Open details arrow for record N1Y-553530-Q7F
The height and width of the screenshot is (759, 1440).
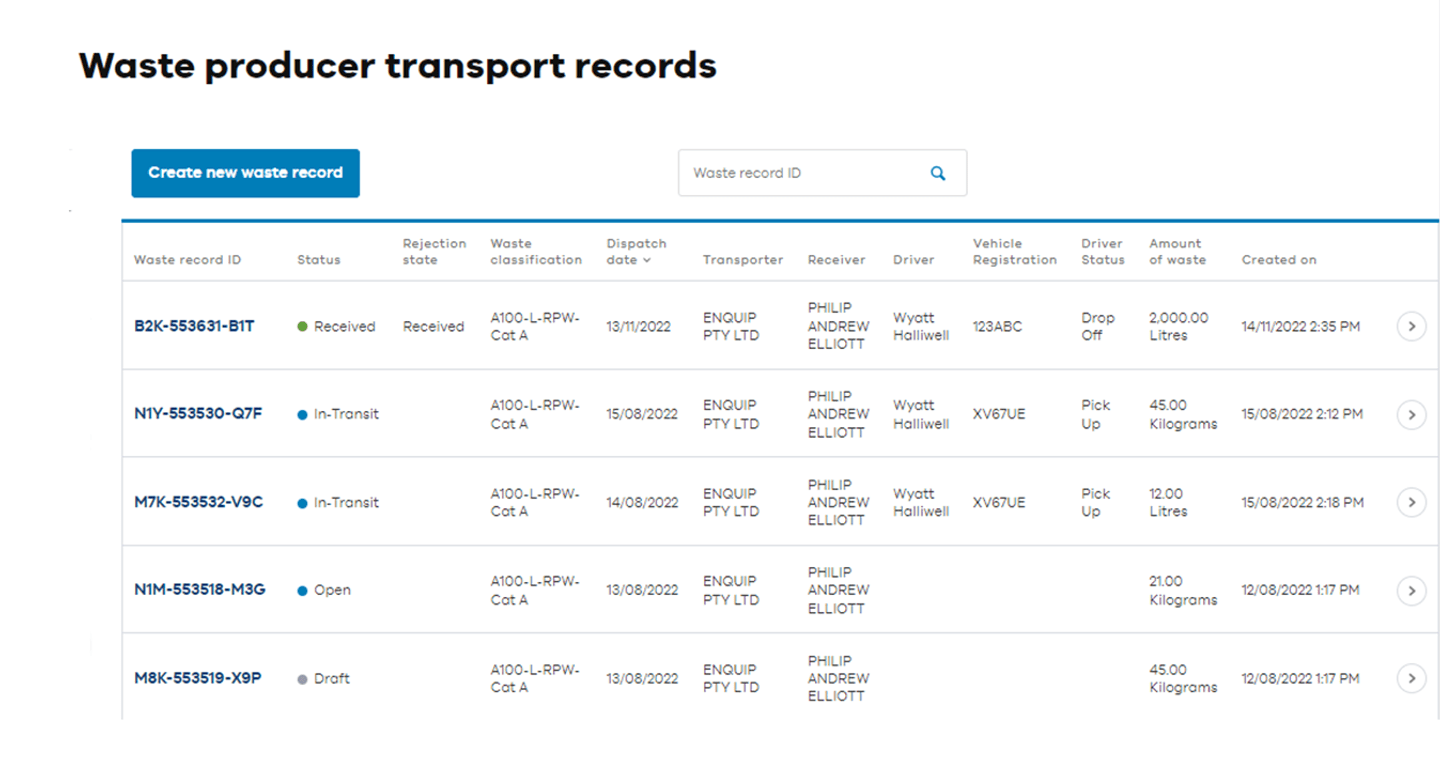pos(1411,414)
